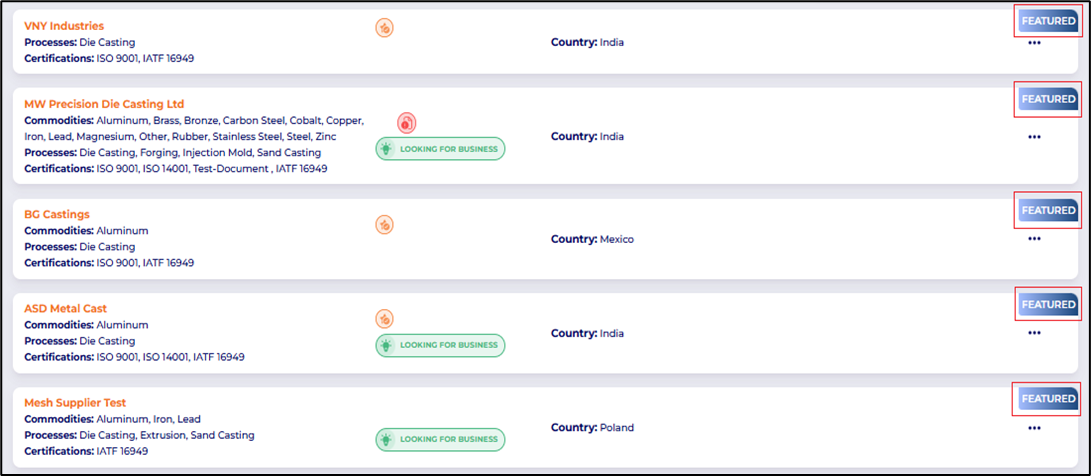
Task: Click the orange badge icon in BG Castings row
Action: 384,225
